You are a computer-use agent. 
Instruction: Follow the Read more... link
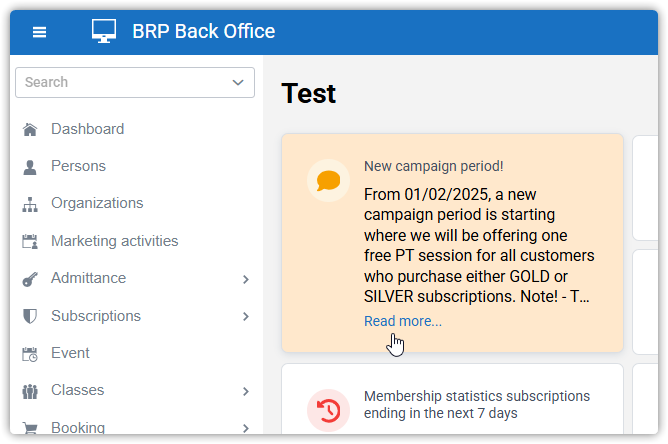coord(402,321)
